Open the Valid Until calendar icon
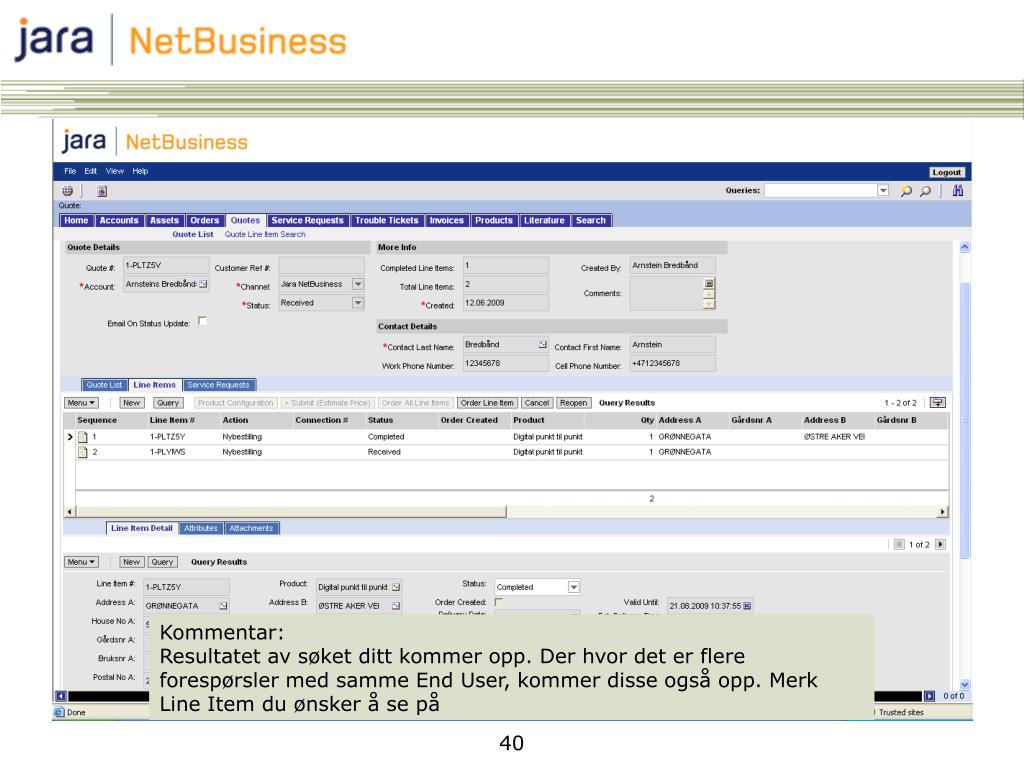Image resolution: width=1024 pixels, height=768 pixels. (x=747, y=606)
